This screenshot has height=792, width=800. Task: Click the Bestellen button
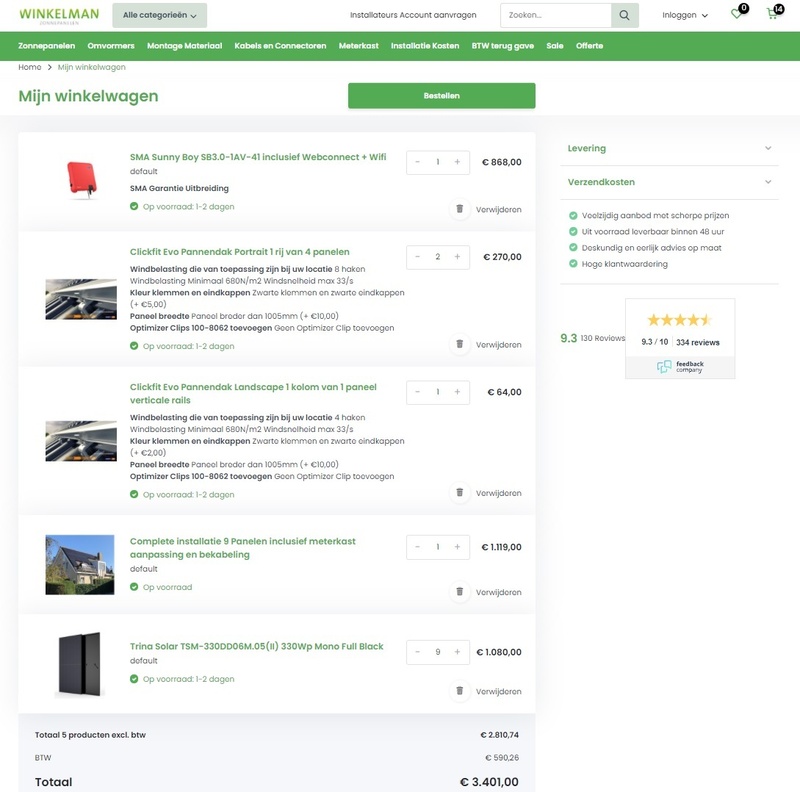click(442, 96)
